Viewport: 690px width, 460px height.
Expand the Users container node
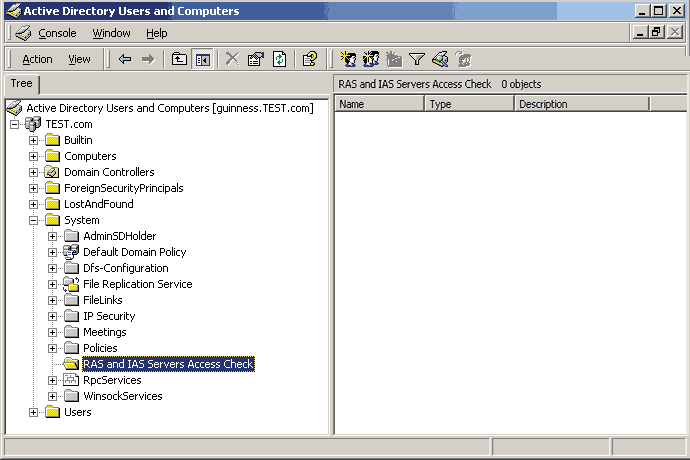(34, 412)
